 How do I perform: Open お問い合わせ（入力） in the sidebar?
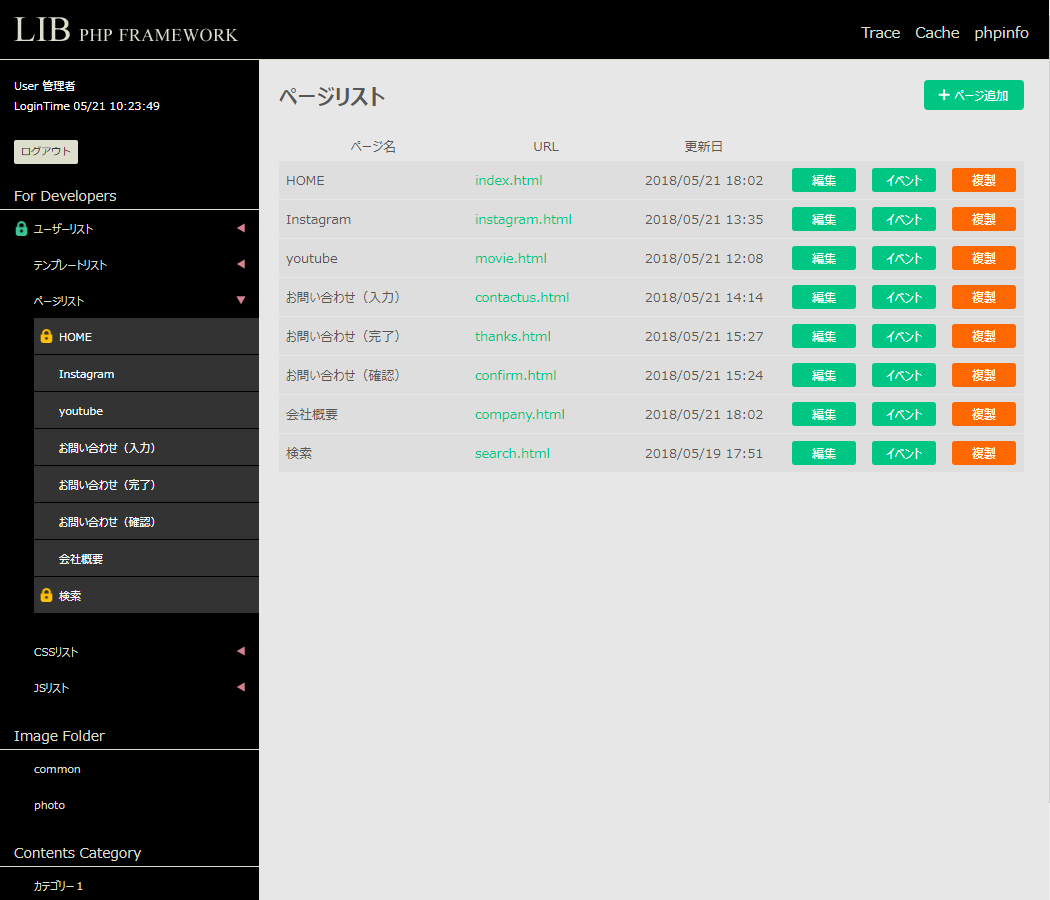tap(146, 447)
